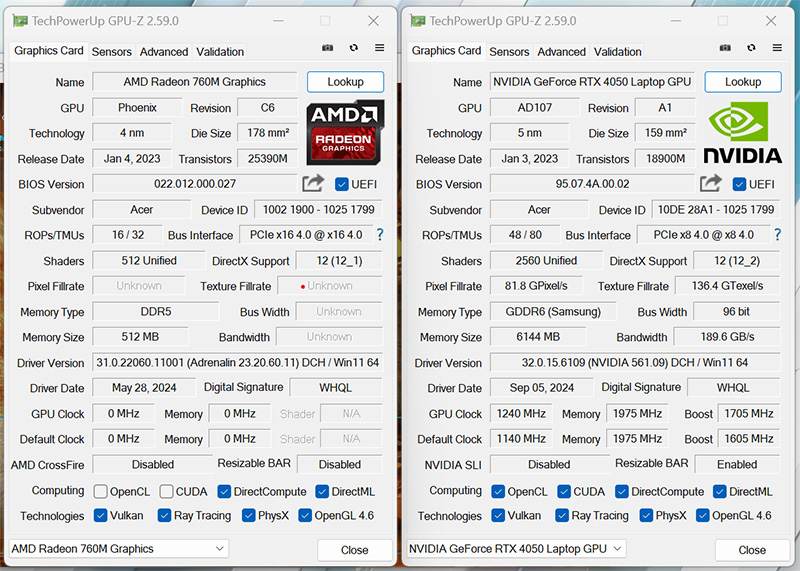800x571 pixels.
Task: Click NVIDIA driver version field 32.0.15.6109
Action: coord(635,362)
